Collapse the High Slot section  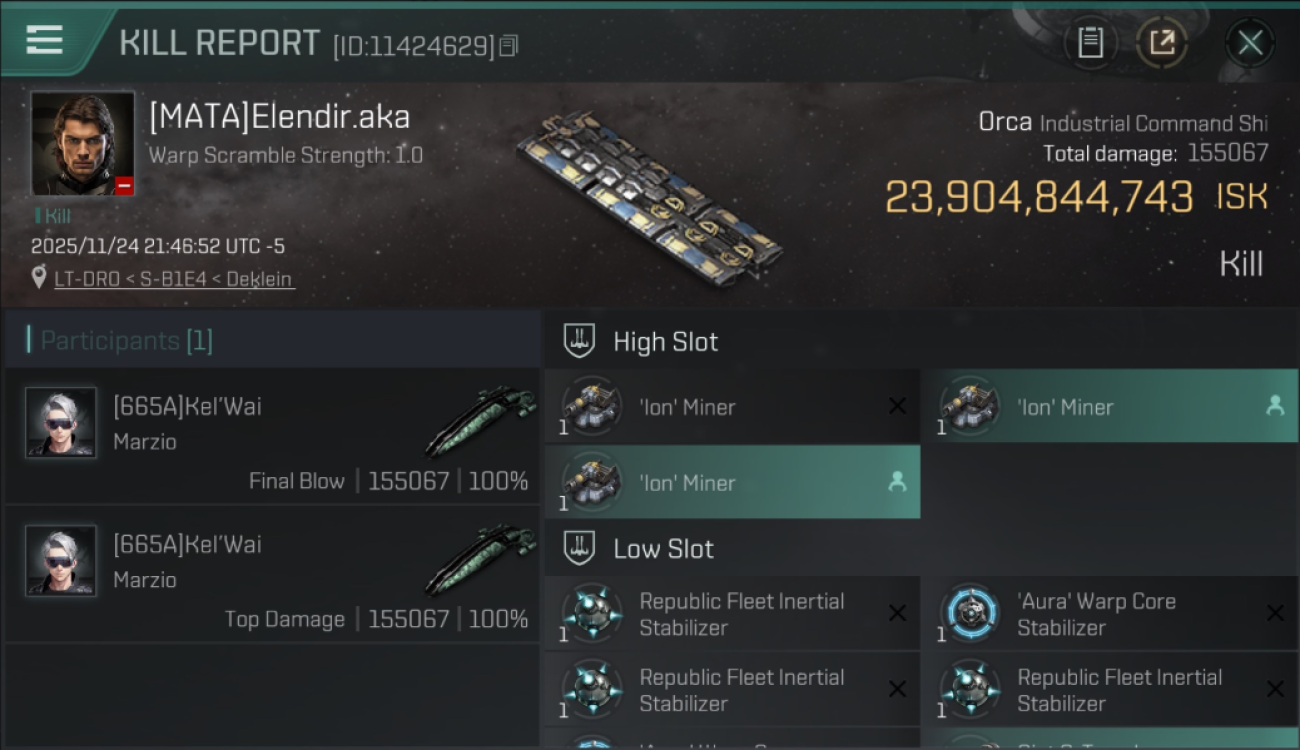(x=665, y=342)
